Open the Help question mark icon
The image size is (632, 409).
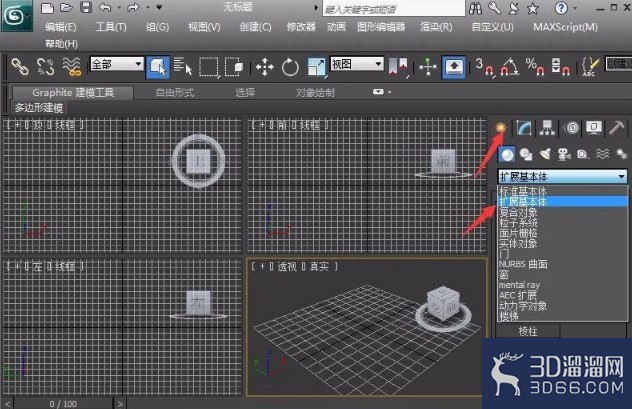tap(561, 8)
